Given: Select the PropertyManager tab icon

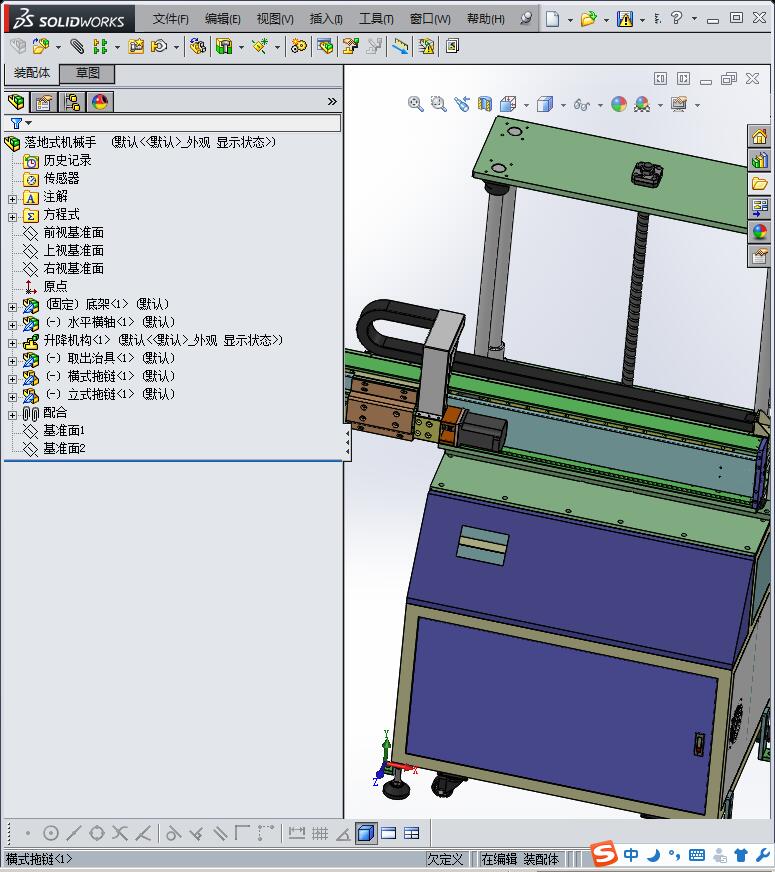Looking at the screenshot, I should pyautogui.click(x=43, y=102).
